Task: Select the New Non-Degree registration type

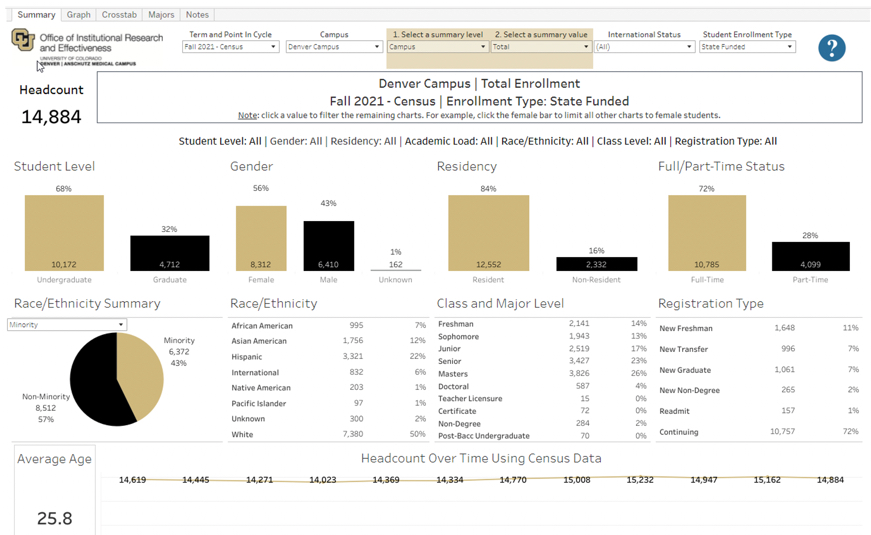Action: (x=759, y=390)
